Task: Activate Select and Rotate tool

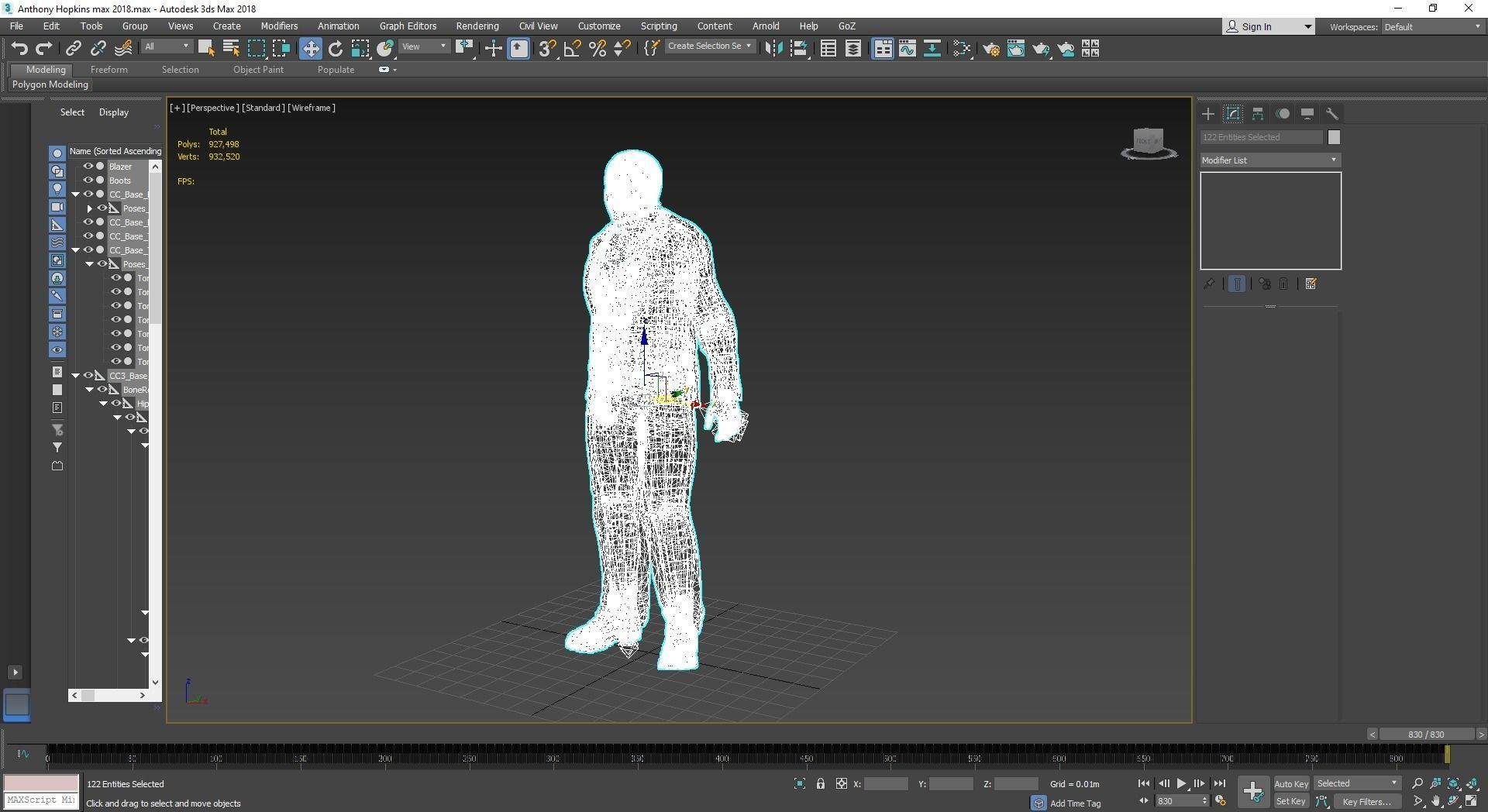Action: coord(336,49)
